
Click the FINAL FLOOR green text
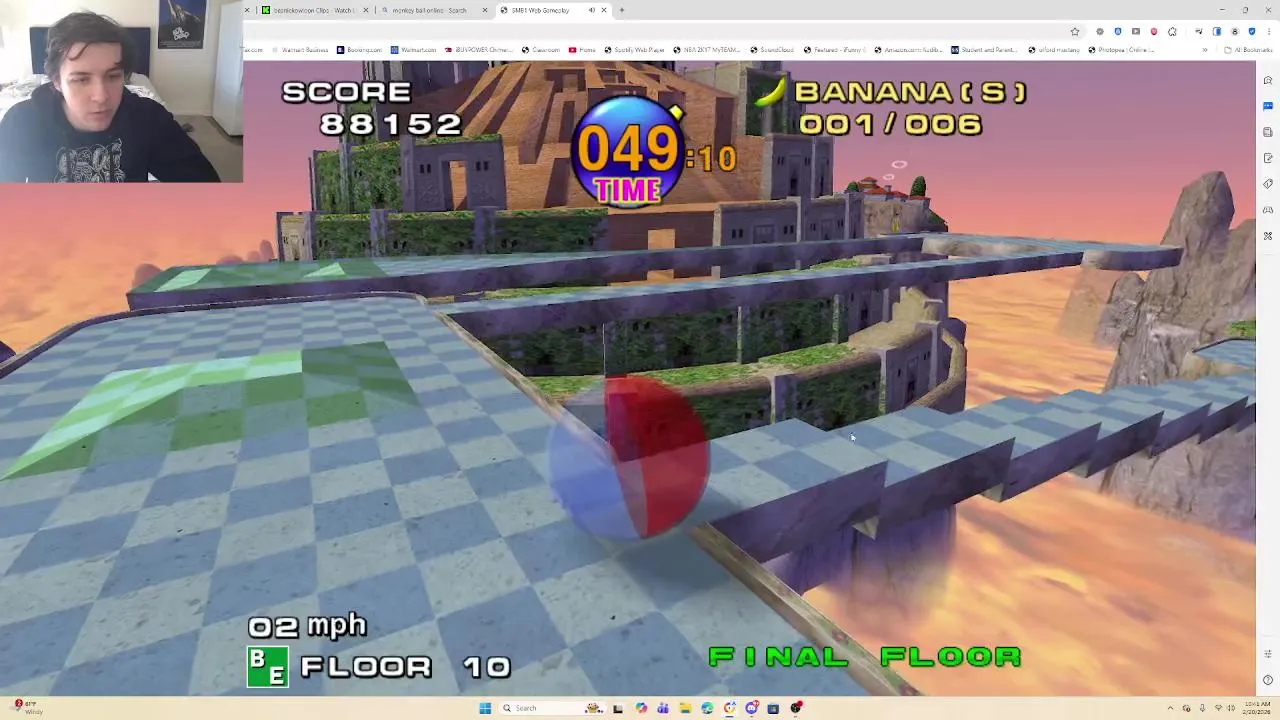[x=865, y=657]
